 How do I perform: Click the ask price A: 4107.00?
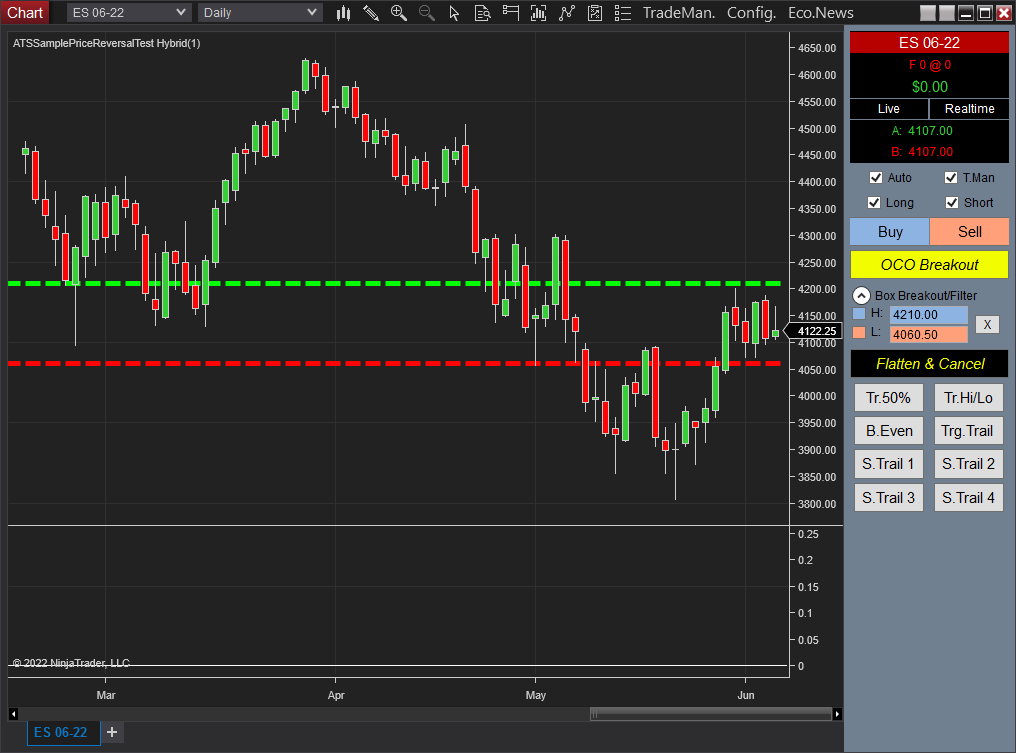click(922, 131)
